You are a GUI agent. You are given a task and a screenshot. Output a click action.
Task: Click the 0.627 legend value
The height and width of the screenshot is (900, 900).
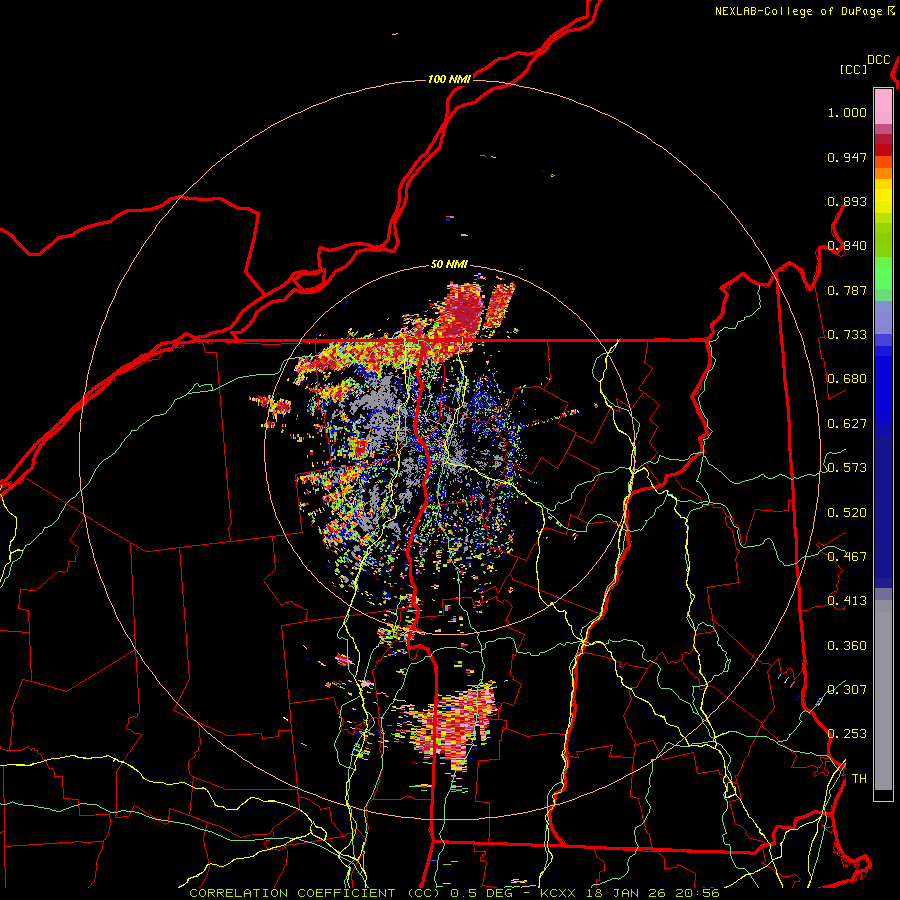coord(847,424)
